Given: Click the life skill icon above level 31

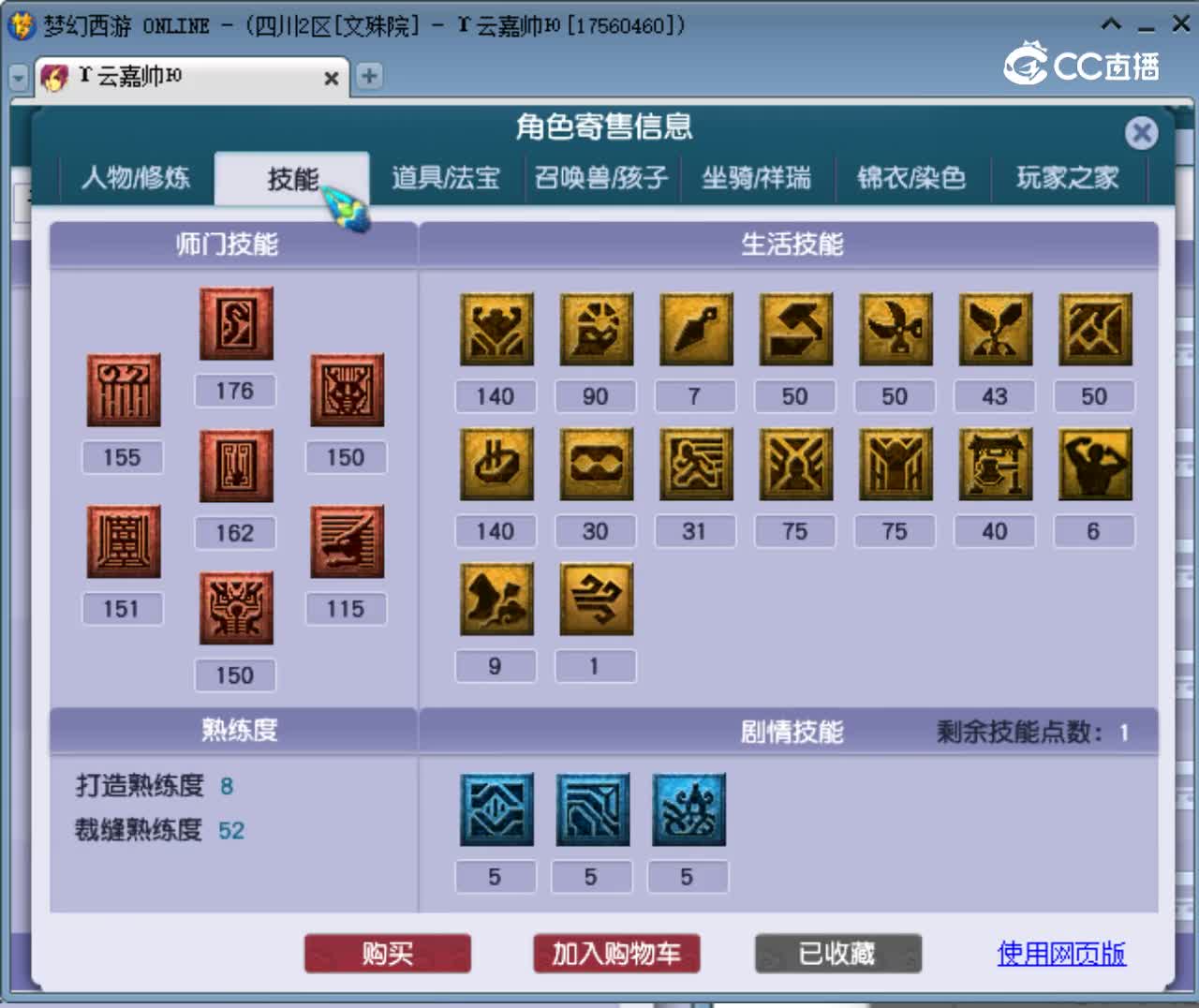Looking at the screenshot, I should (696, 464).
